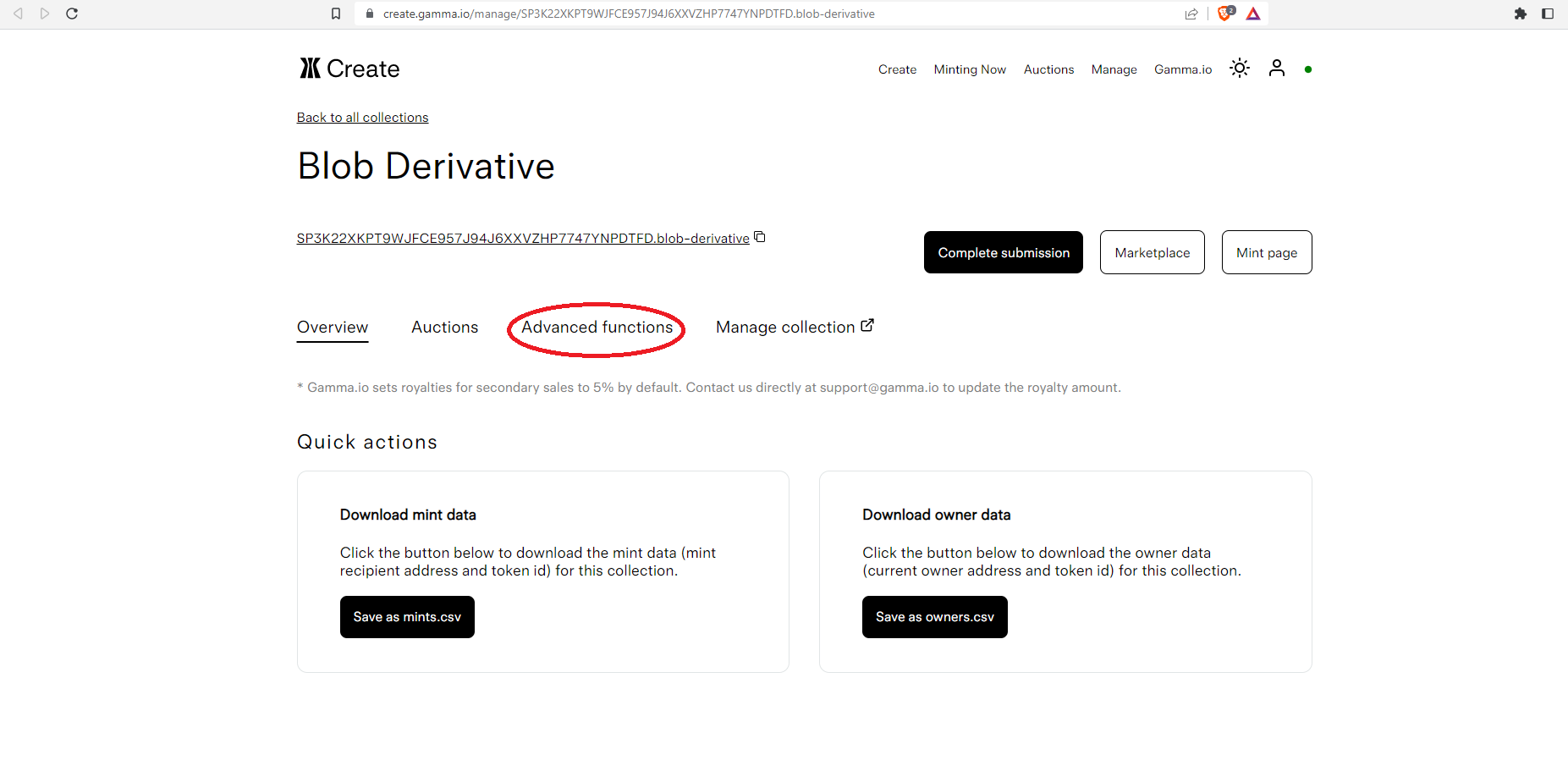Go Back to all collections link
The height and width of the screenshot is (777, 1568).
click(362, 118)
